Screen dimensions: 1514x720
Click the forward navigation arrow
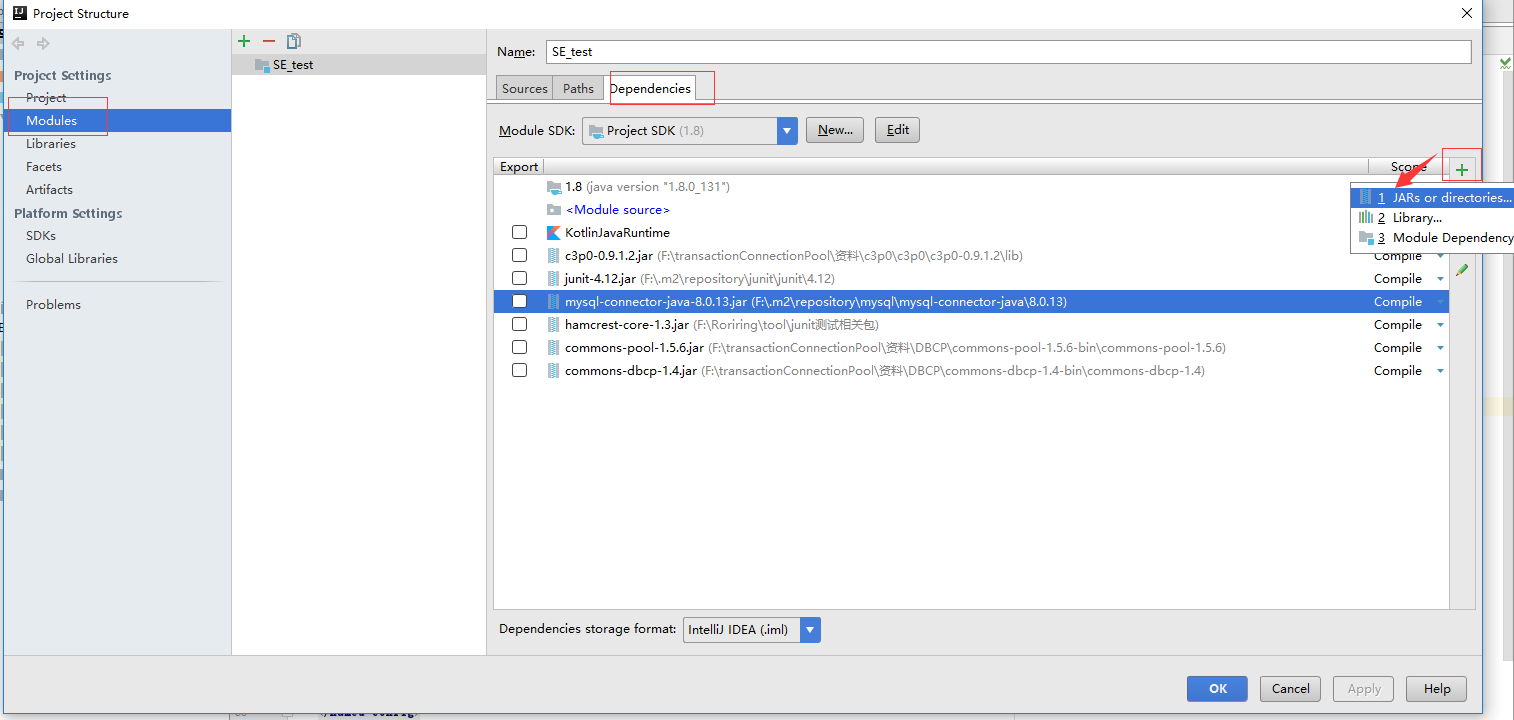pos(43,43)
